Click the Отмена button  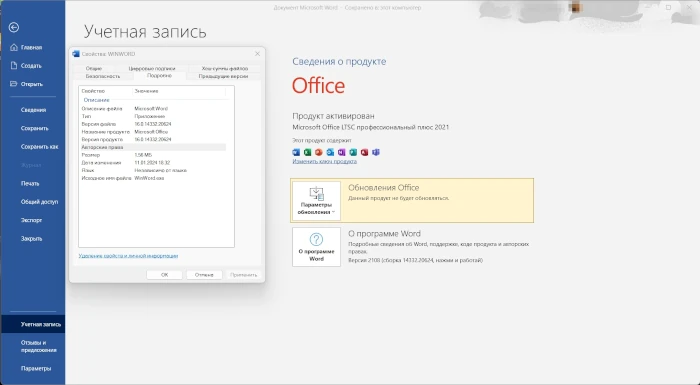[x=204, y=275]
